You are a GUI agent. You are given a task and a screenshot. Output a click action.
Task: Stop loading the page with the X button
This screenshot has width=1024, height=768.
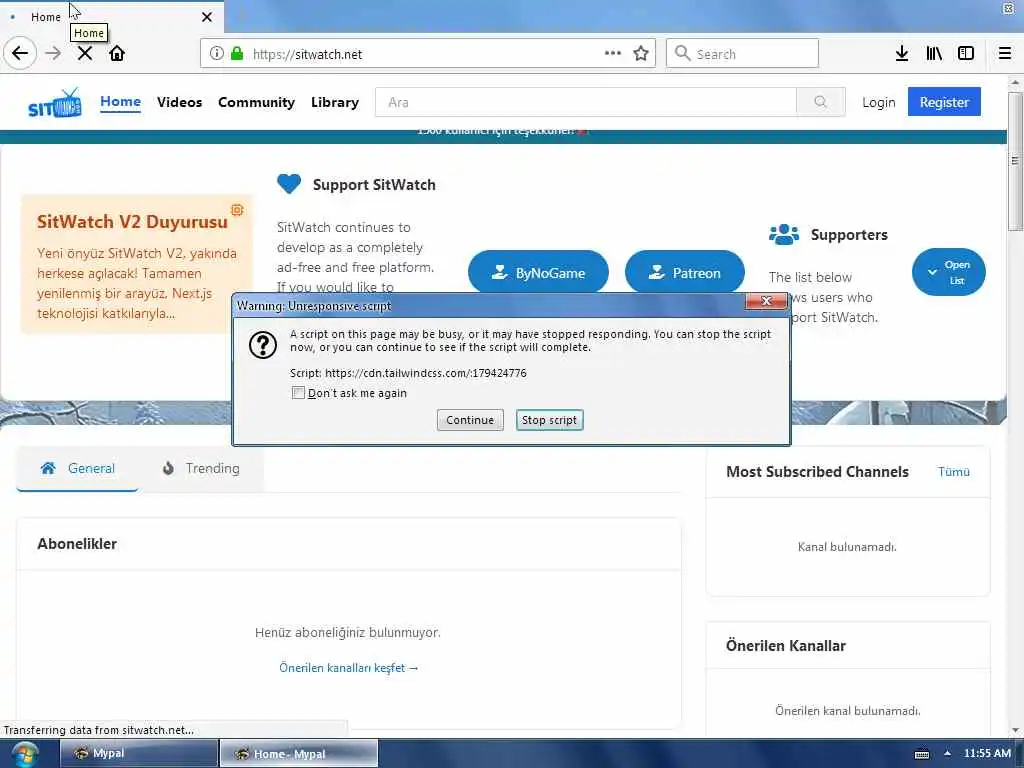tap(85, 54)
